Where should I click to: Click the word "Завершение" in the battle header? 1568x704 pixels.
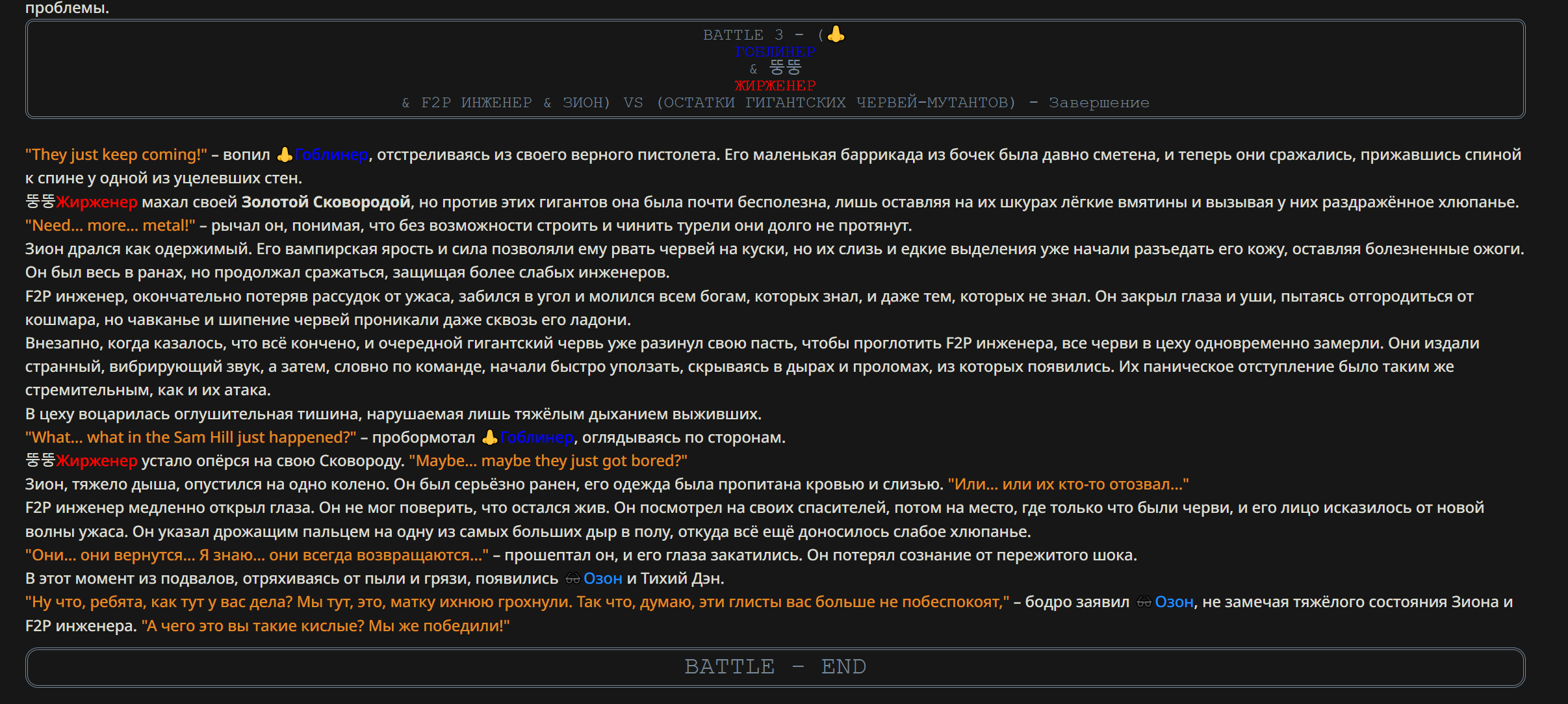pyautogui.click(x=1099, y=103)
